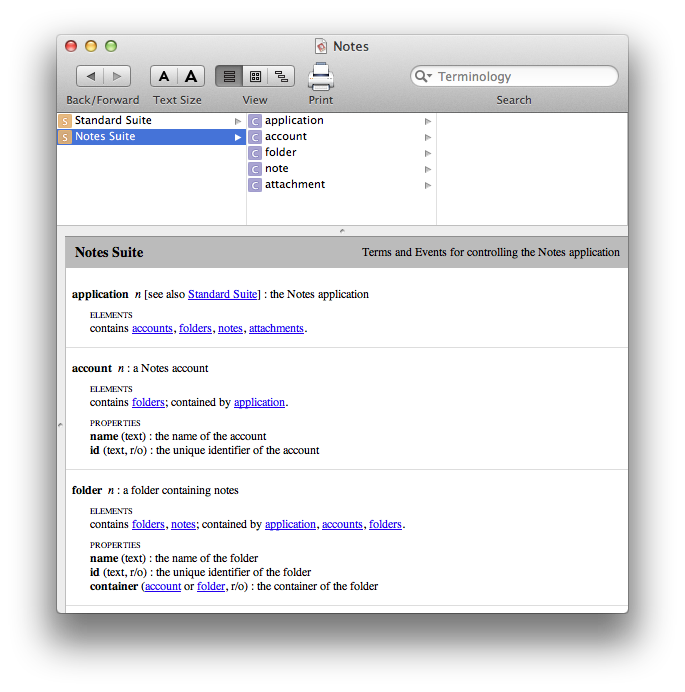Follow the folder link in container property

coord(211,587)
